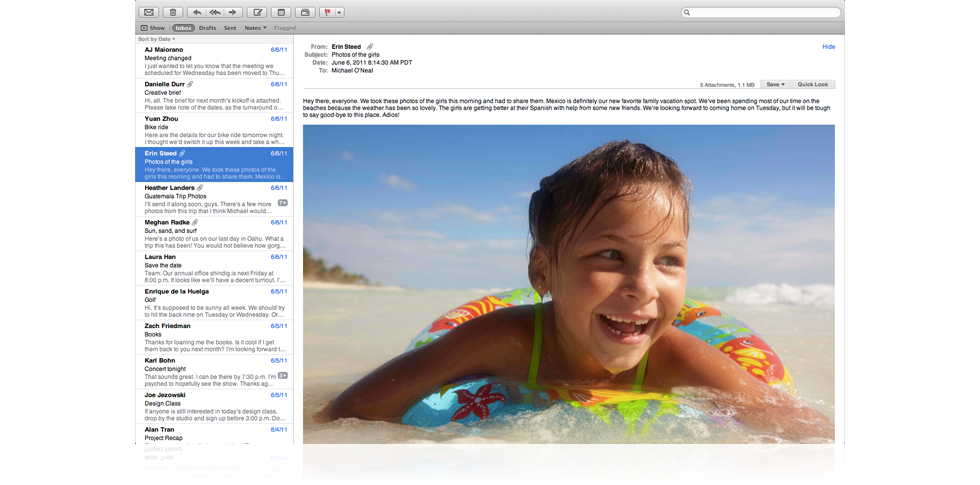The width and height of the screenshot is (980, 485).
Task: Forward message with the right arrow icon
Action: [x=233, y=13]
